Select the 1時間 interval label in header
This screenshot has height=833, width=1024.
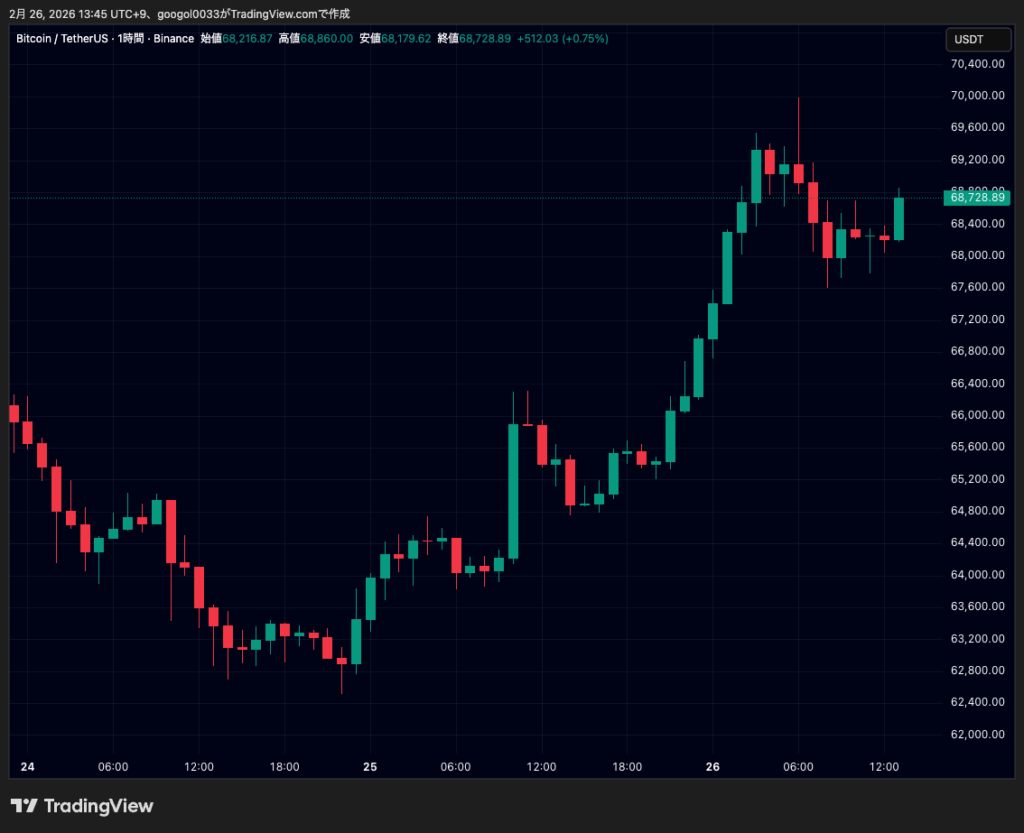tap(130, 39)
